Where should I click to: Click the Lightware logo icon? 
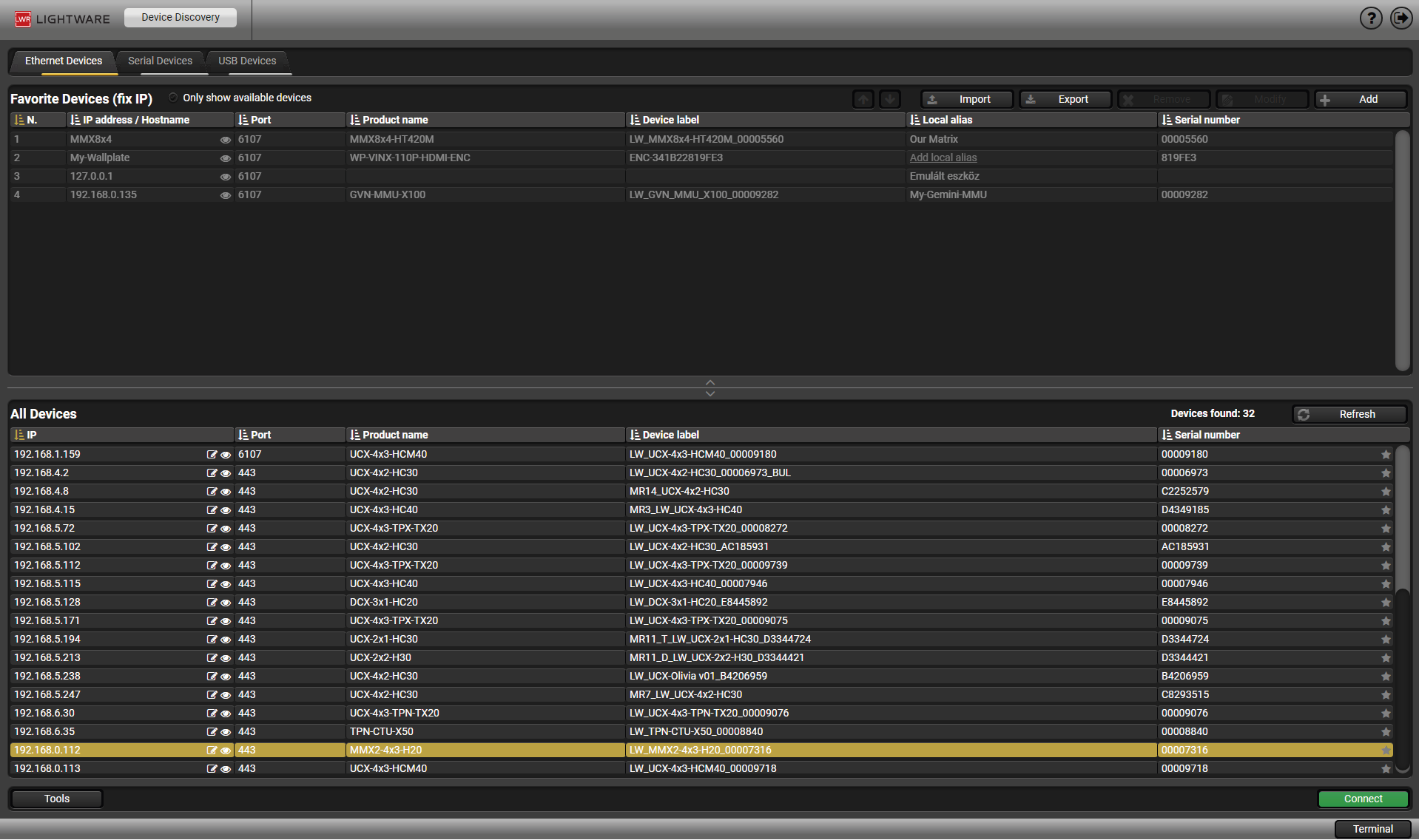click(23, 18)
